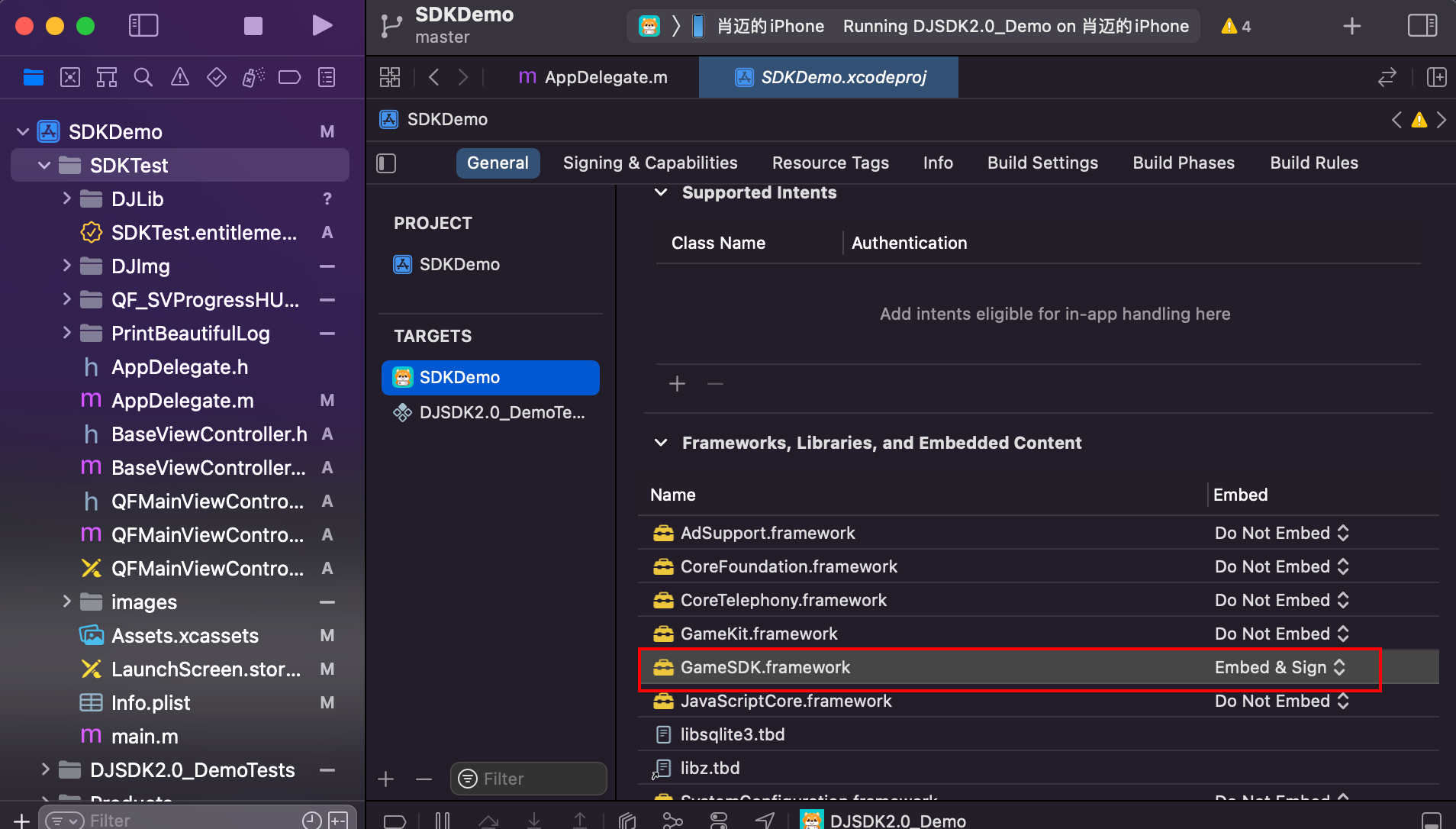Open Signing & Capabilities tab
This screenshot has height=829, width=1456.
[650, 163]
